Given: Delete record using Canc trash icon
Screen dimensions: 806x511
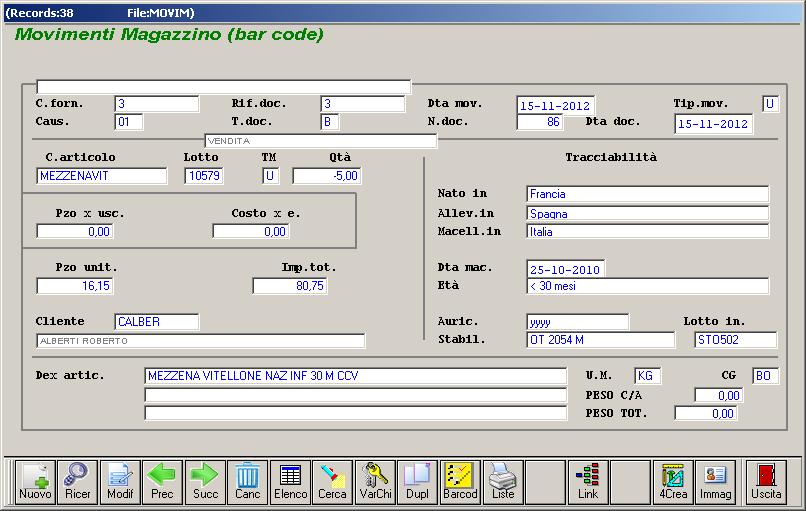Looking at the screenshot, I should [248, 481].
